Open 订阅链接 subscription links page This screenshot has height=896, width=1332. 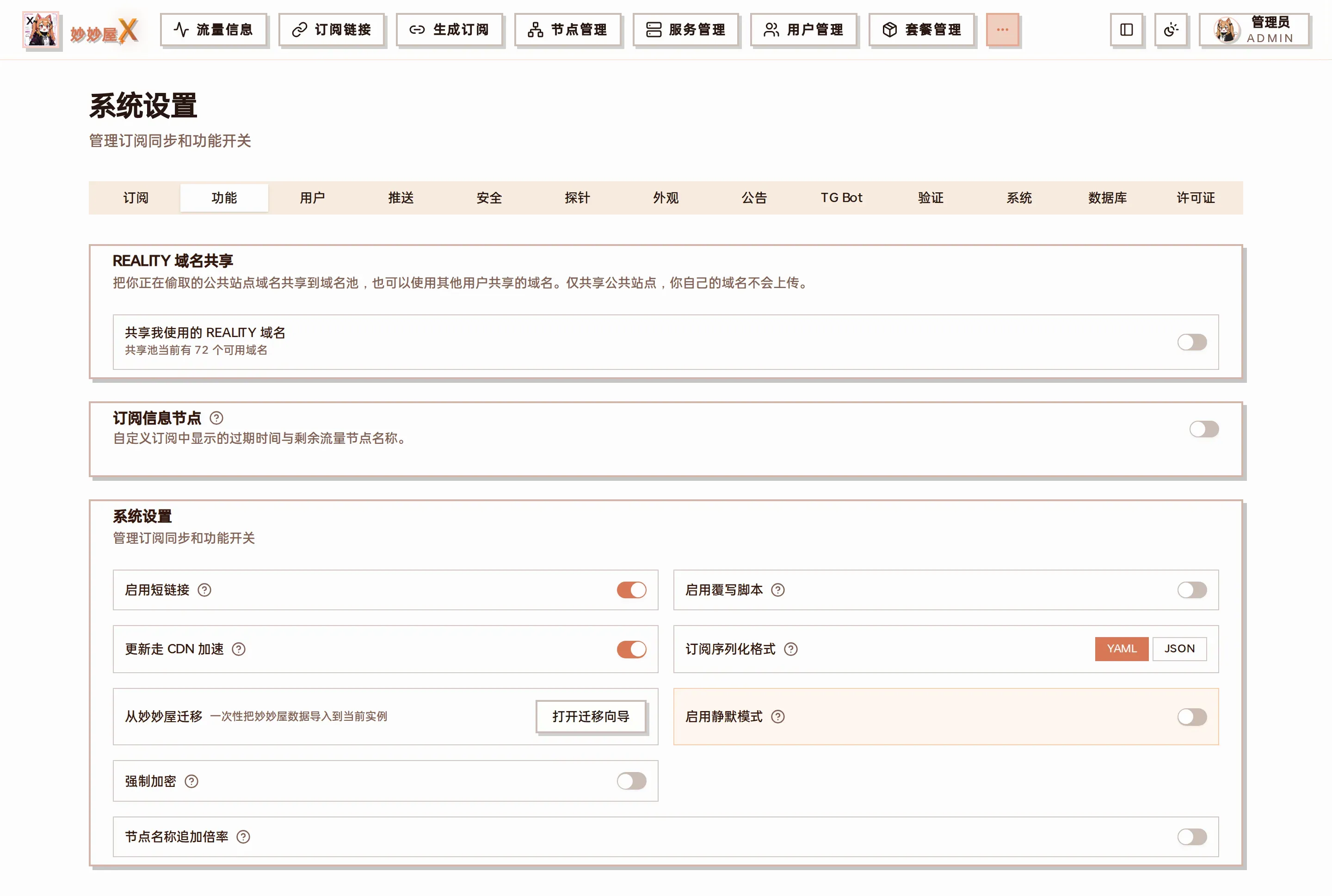pyautogui.click(x=332, y=30)
